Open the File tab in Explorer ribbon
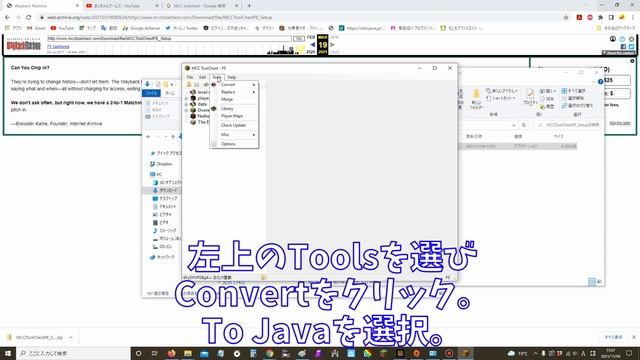Screen dimensions: 640x360 coord(151,93)
